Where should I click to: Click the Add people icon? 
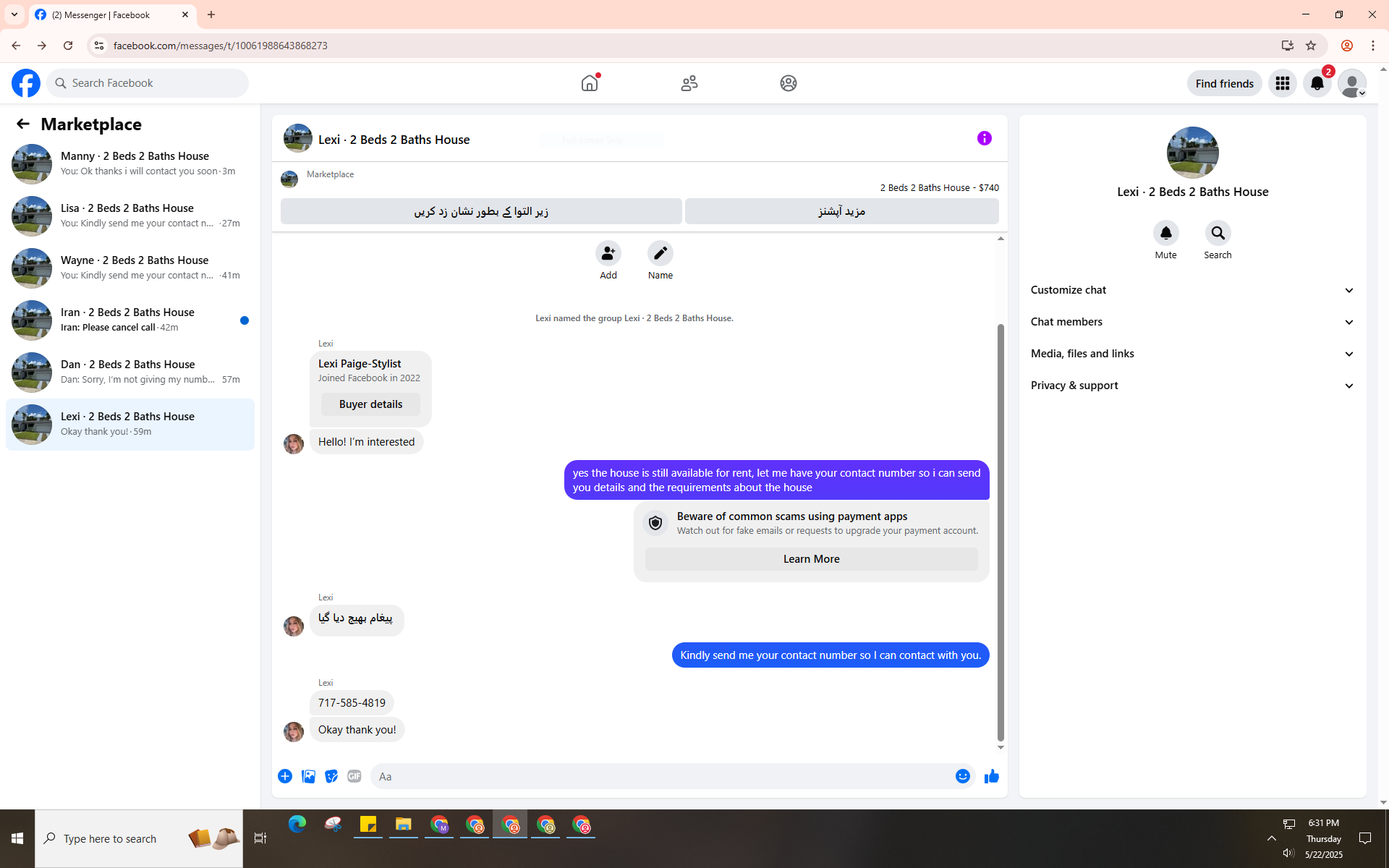tap(608, 253)
